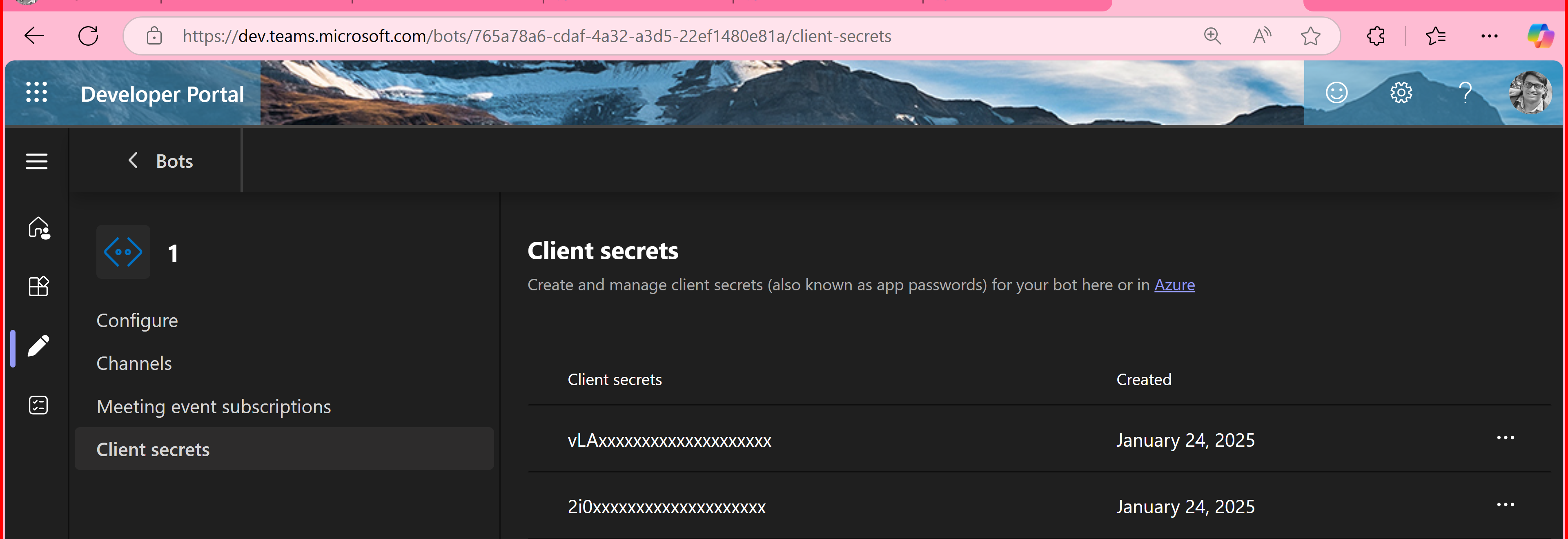Add page to favorites star icon
1568x539 pixels.
1310,36
